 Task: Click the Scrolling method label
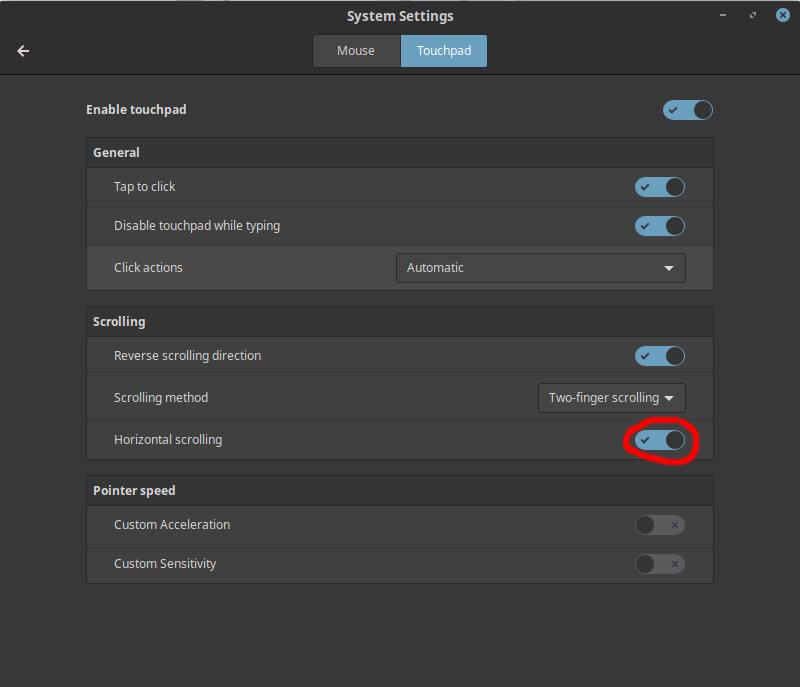(x=161, y=398)
